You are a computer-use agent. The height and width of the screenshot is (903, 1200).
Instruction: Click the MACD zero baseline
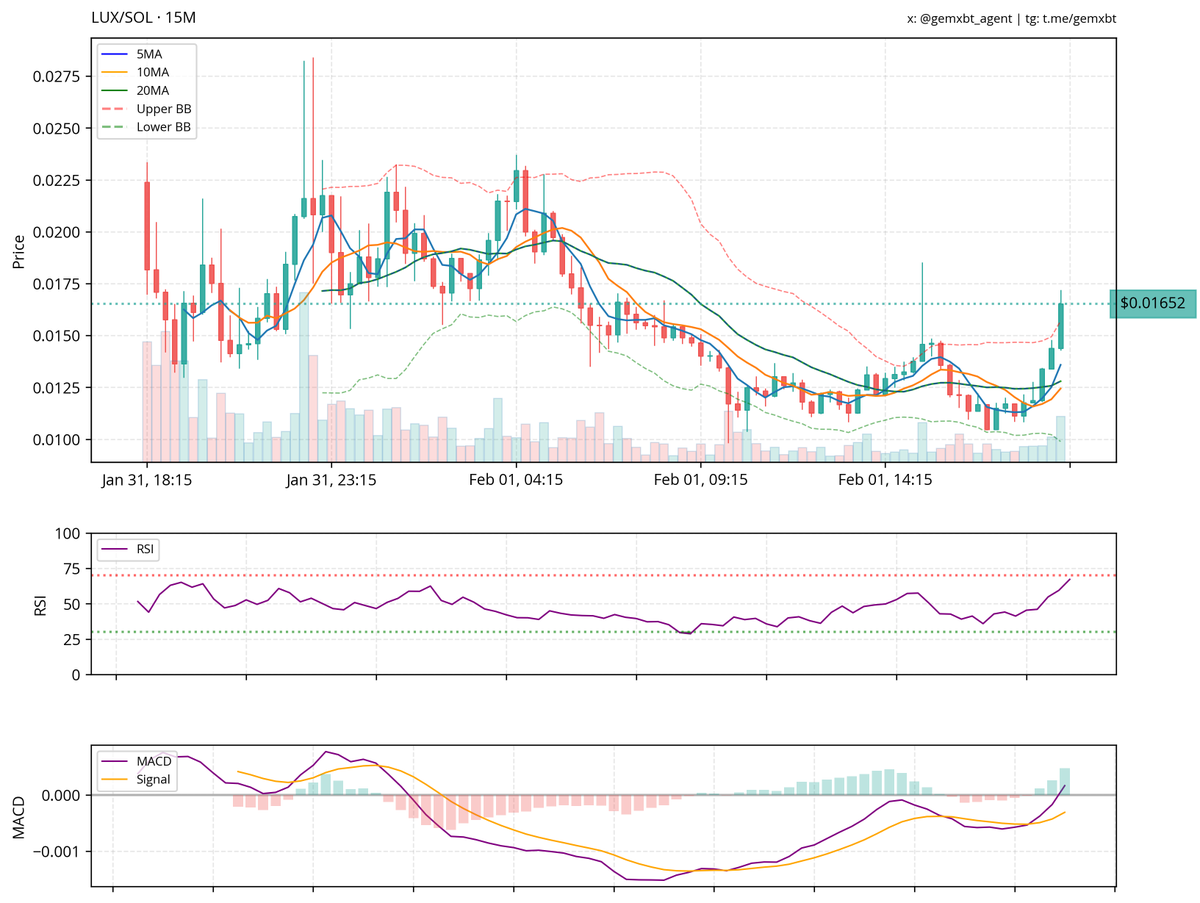click(600, 795)
